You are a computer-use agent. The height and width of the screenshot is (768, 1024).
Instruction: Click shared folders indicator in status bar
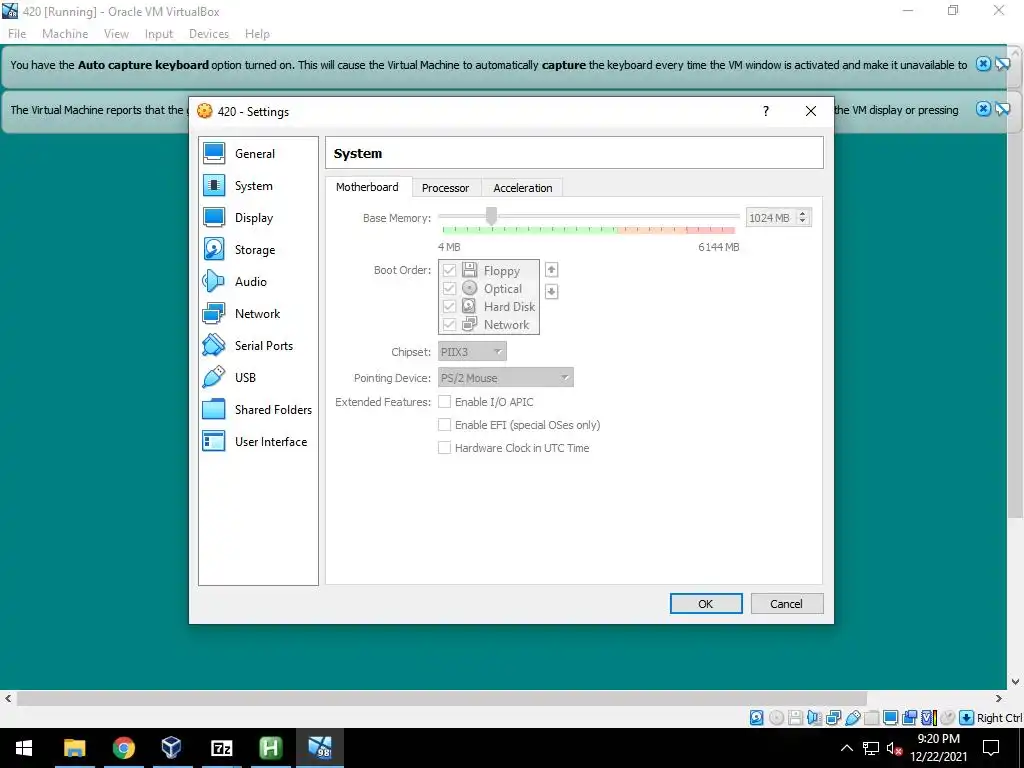pyautogui.click(x=871, y=718)
